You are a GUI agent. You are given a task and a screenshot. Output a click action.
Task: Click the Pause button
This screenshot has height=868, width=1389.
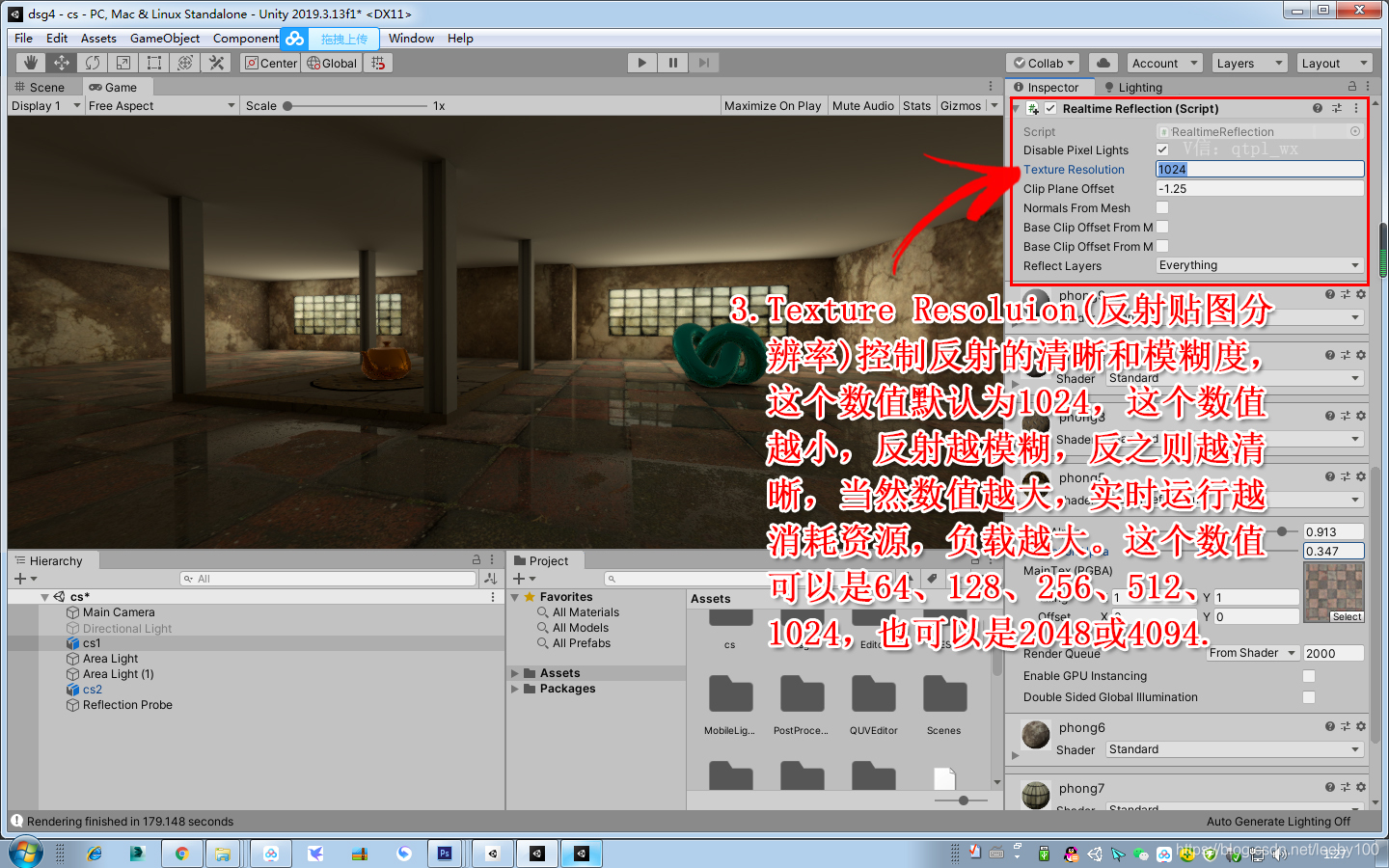pos(673,63)
